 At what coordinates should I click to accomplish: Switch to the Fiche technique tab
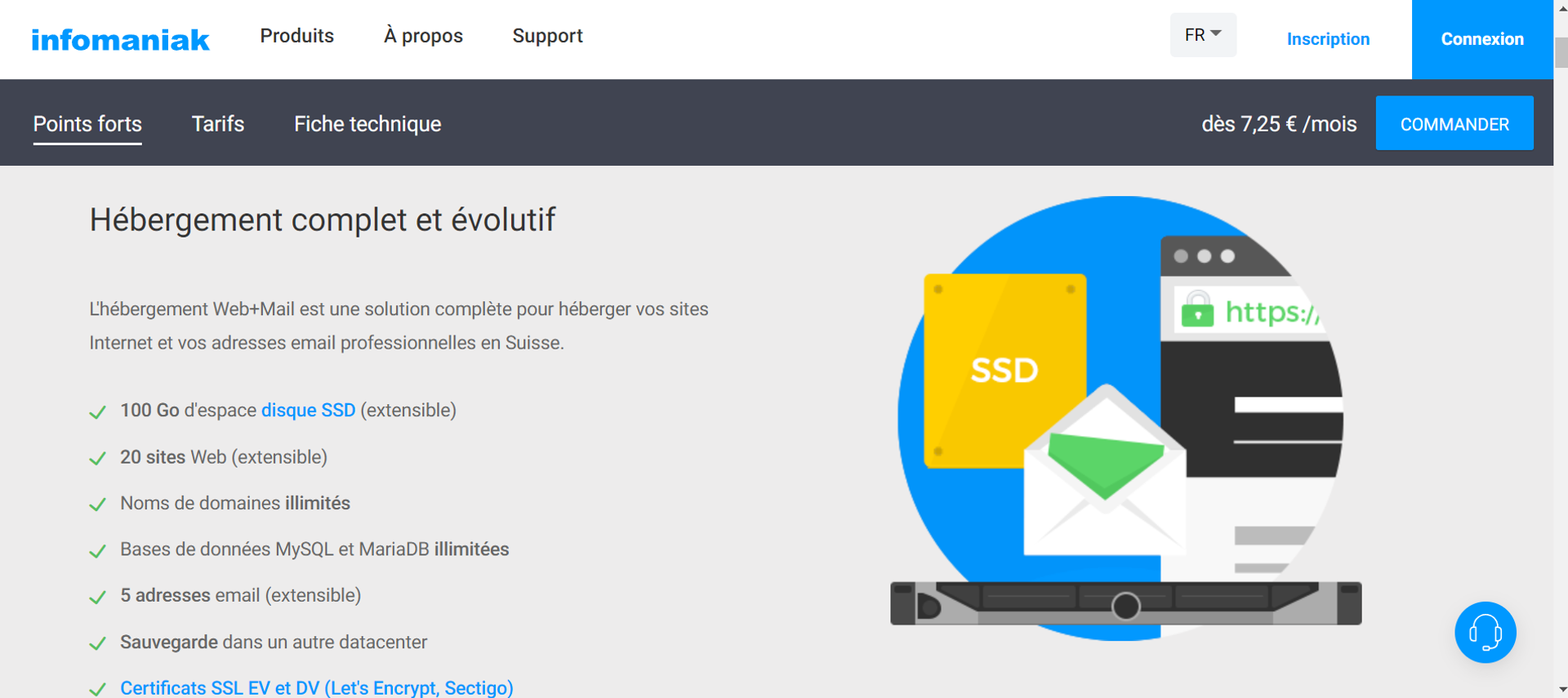coord(367,124)
